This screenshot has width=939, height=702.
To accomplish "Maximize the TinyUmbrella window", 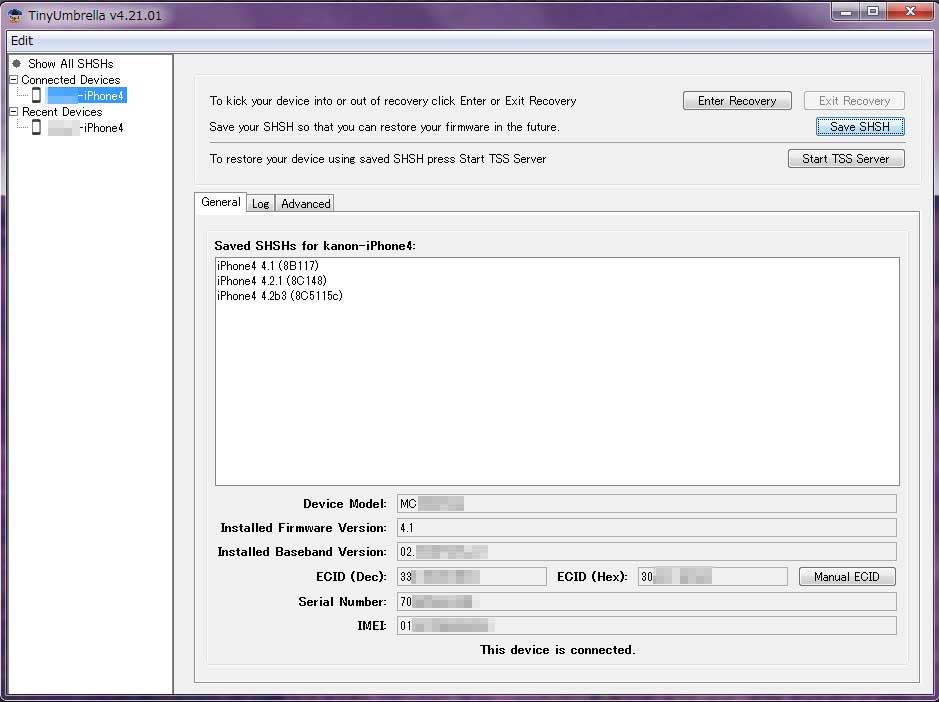I will click(873, 11).
